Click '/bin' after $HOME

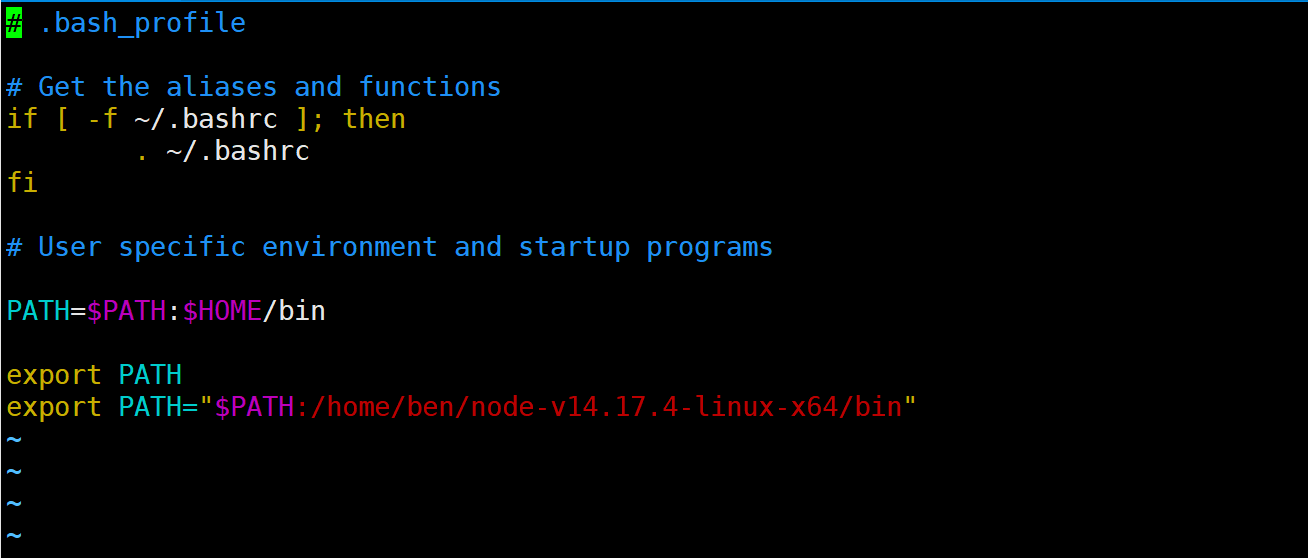[x=294, y=311]
